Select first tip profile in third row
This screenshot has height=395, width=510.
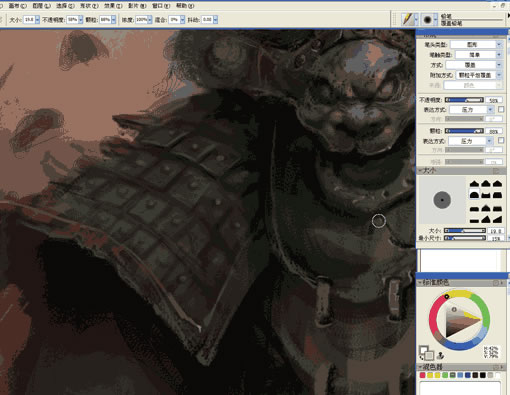(474, 209)
